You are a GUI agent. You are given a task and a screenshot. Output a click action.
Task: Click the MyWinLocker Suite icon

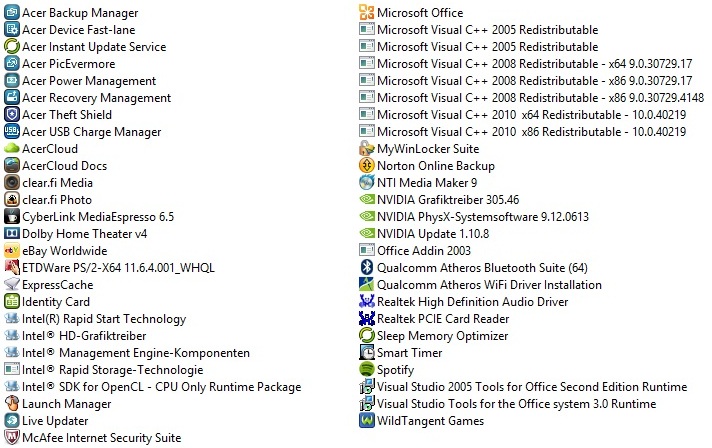point(366,149)
